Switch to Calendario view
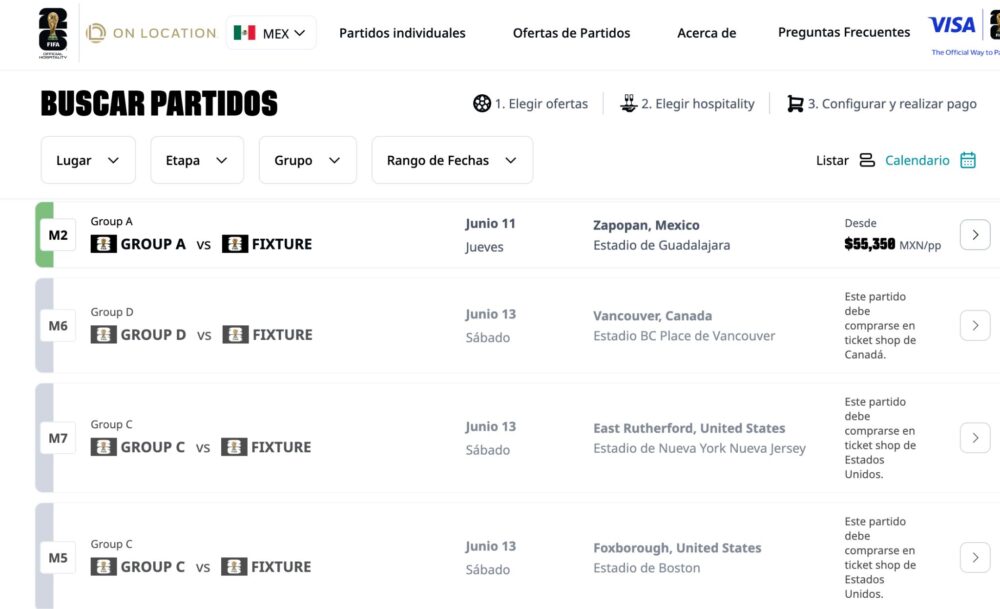Image resolution: width=1000 pixels, height=609 pixels. pos(917,160)
